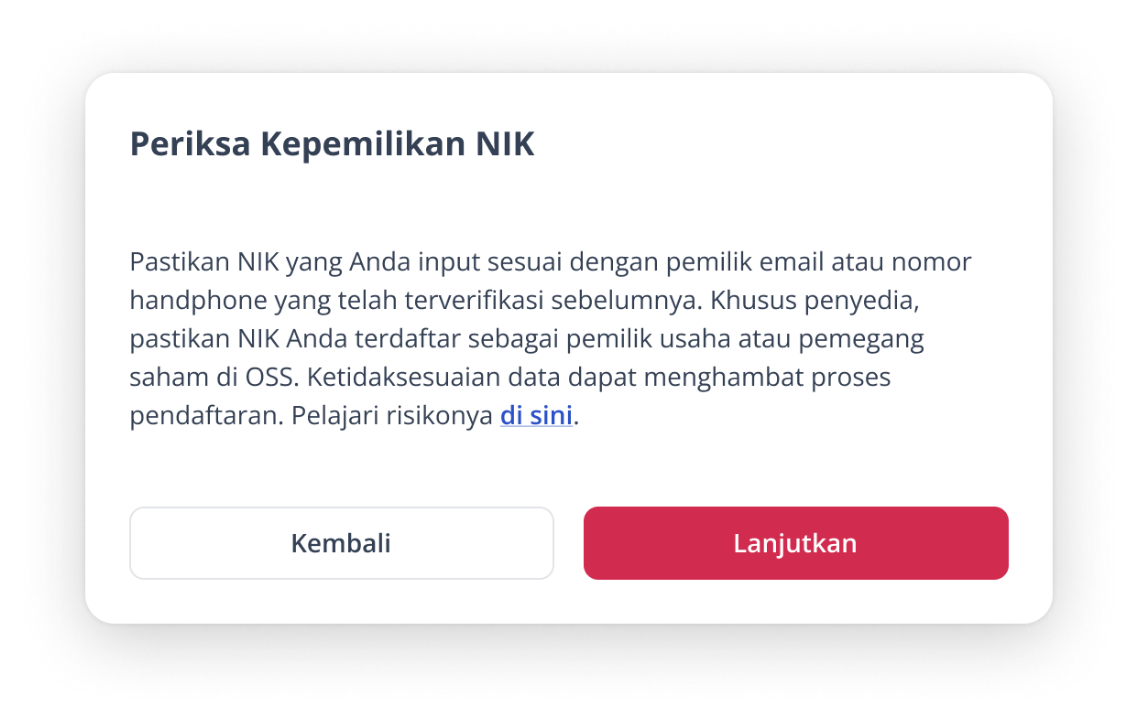Cancel using the white Kembali button

click(341, 543)
